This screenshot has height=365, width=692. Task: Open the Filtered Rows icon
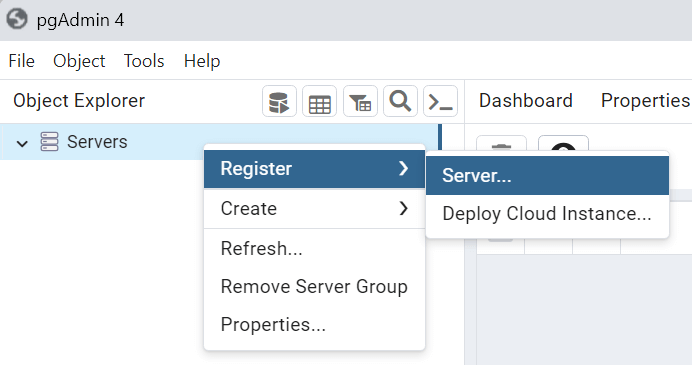tap(360, 102)
